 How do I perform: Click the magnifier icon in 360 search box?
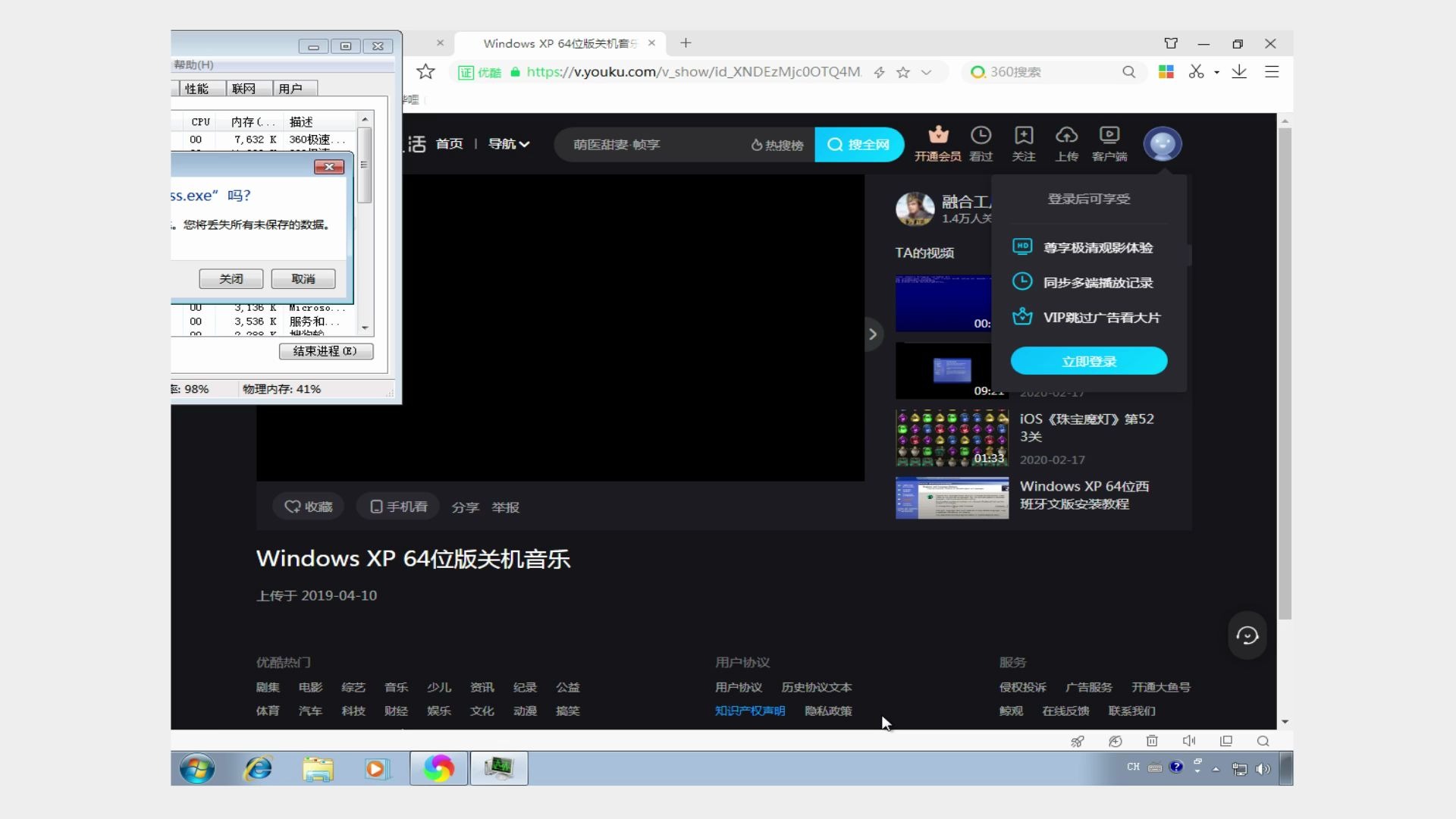[x=1128, y=72]
